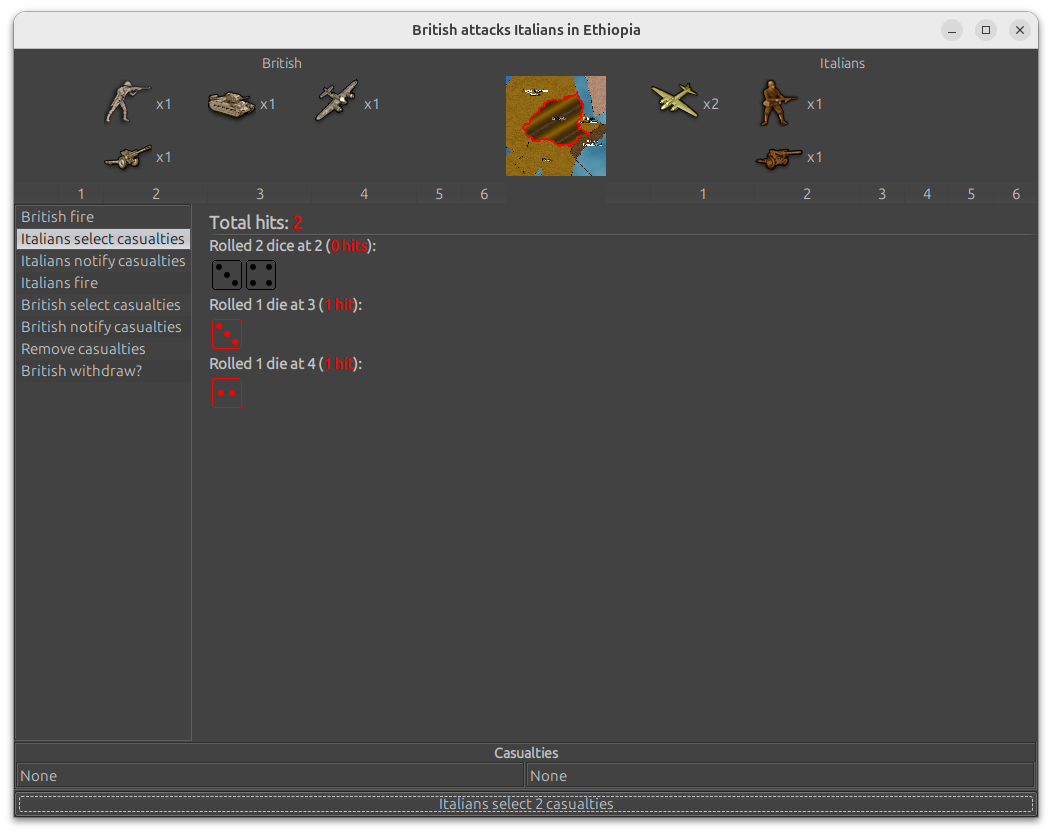
Task: Select the Italian artillery unit icon
Action: (778, 157)
